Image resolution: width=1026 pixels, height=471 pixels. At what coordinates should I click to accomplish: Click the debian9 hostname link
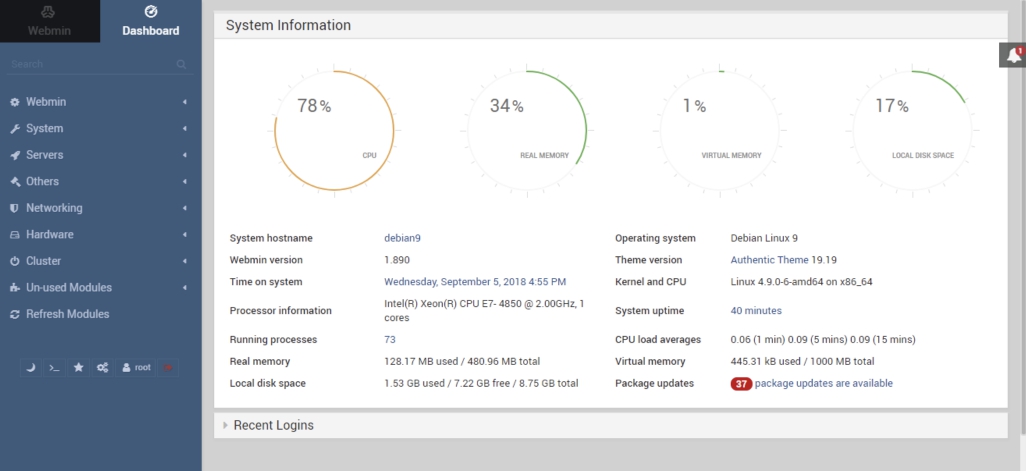pos(402,238)
